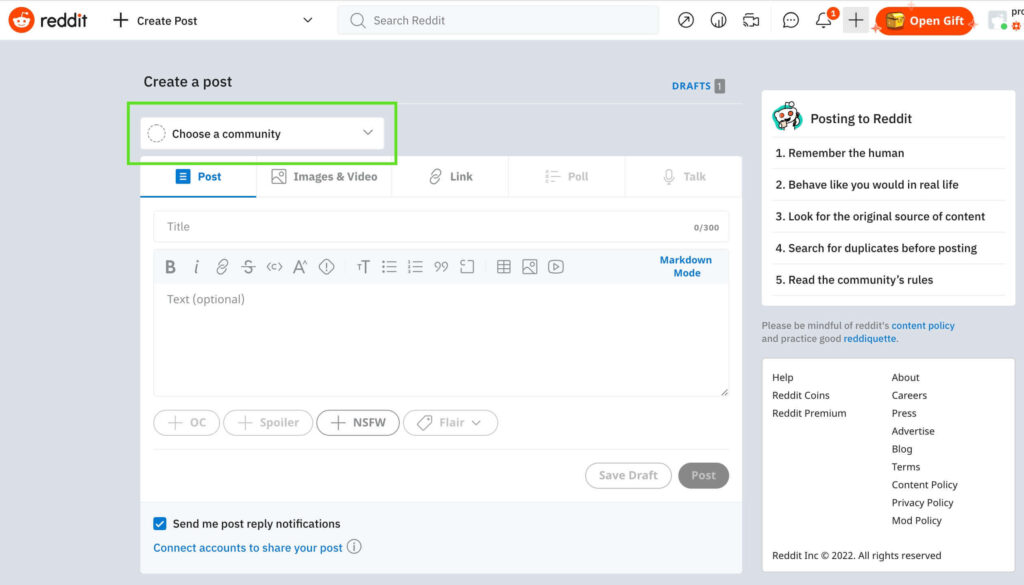Open the Press footer link
Viewport: 1024px width, 585px height.
click(904, 413)
